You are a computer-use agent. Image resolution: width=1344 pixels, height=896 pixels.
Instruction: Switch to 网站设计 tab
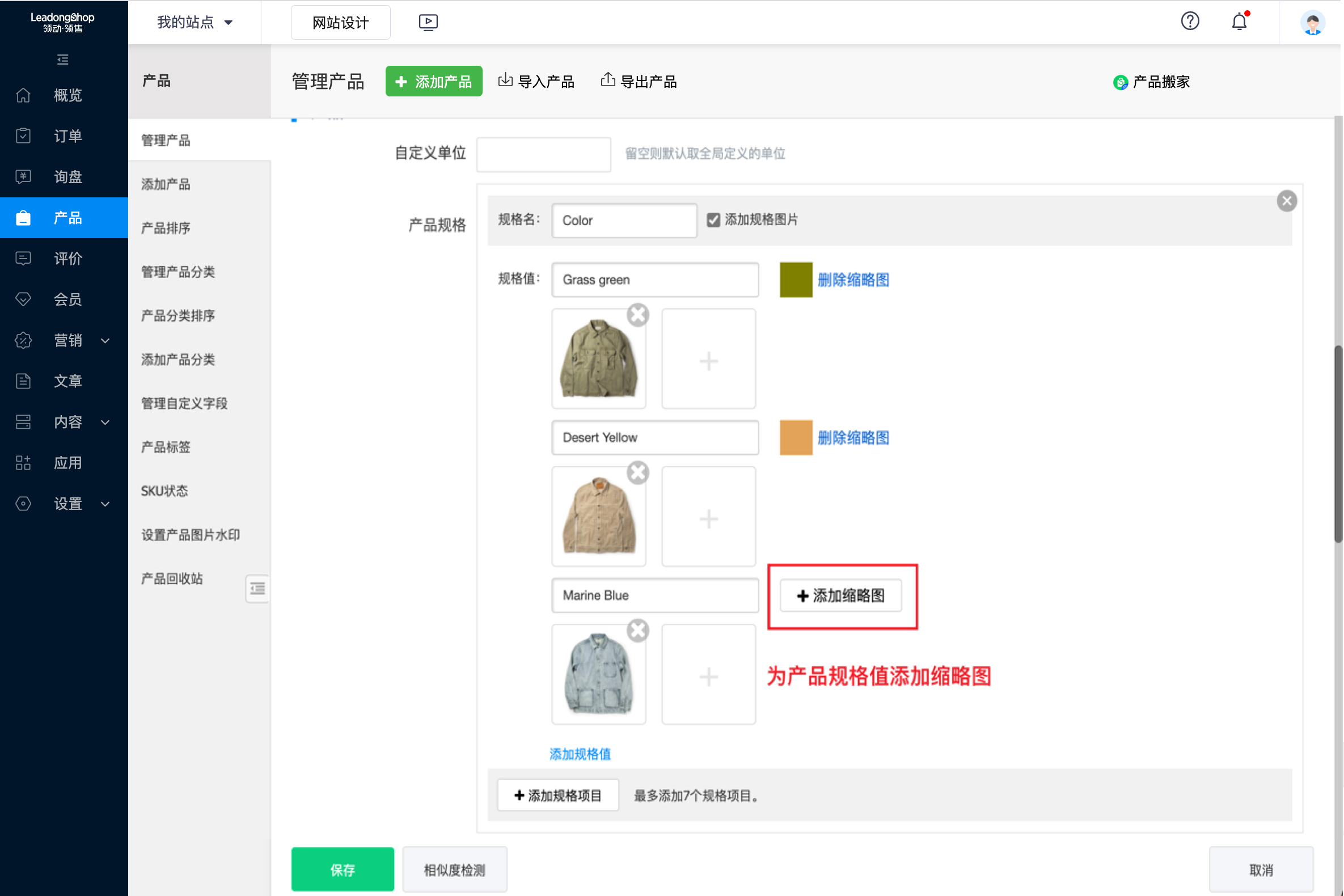click(340, 22)
